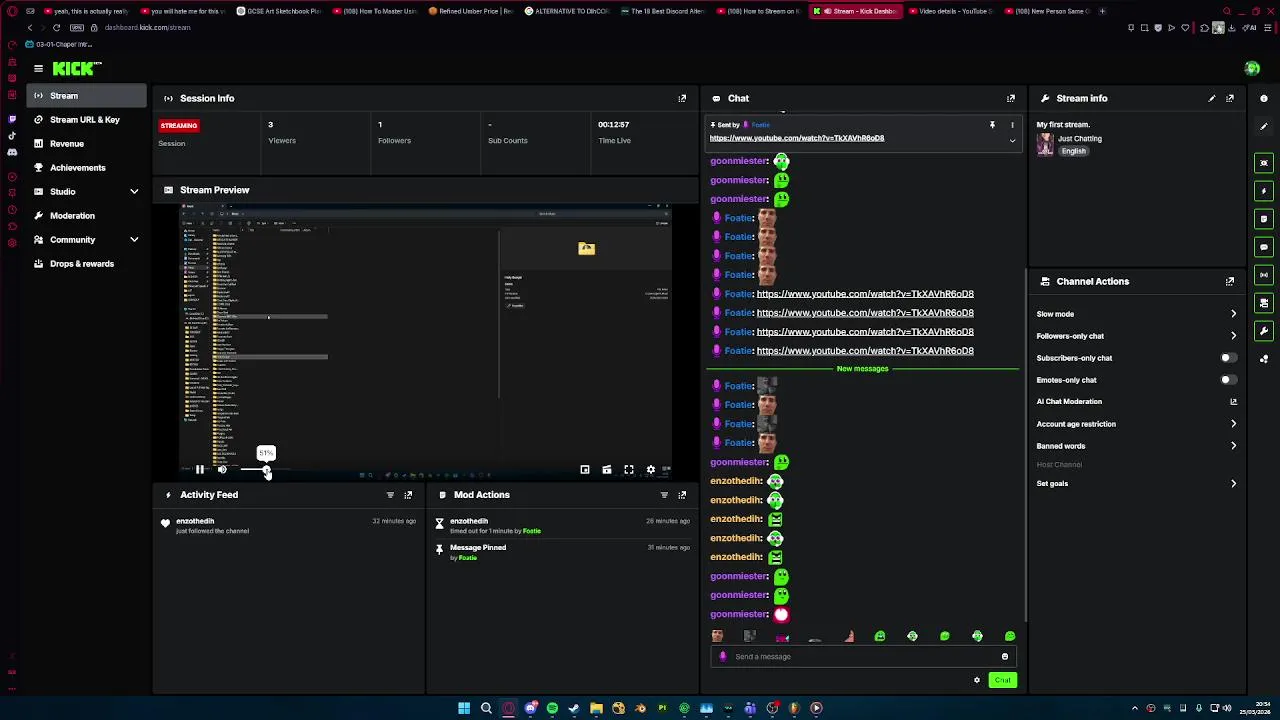Pop out the Channel Actions panel
This screenshot has height=720, width=1280.
[x=1230, y=281]
